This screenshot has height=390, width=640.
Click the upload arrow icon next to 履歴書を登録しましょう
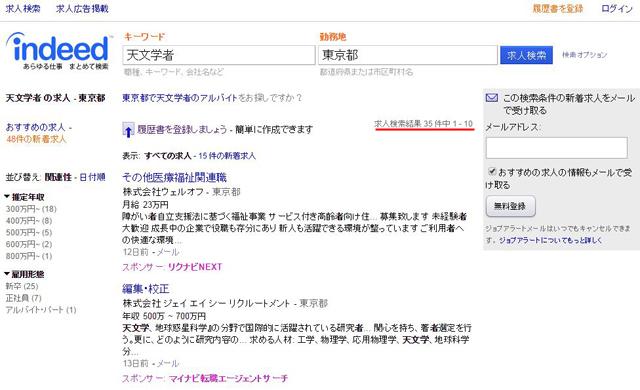pos(128,130)
